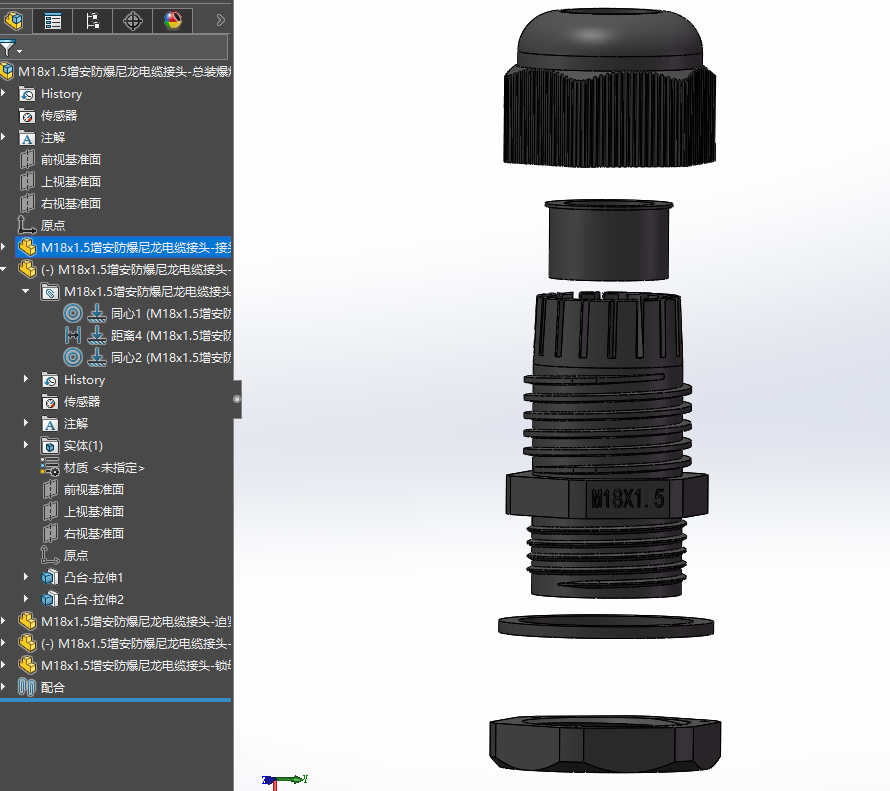Click the flat washer gasket in viewport
This screenshot has width=890, height=791.
[x=606, y=626]
